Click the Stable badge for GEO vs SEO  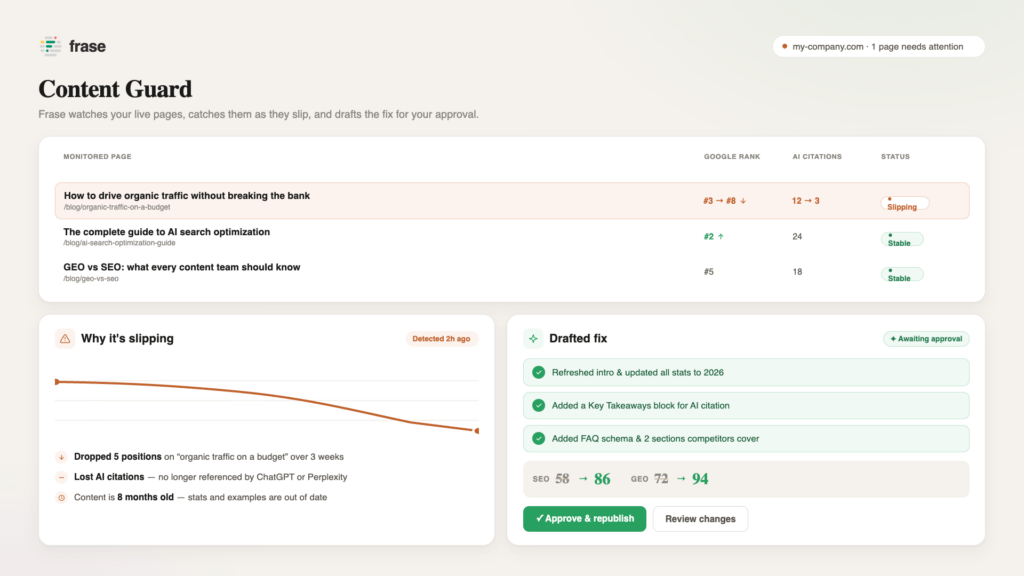click(902, 275)
